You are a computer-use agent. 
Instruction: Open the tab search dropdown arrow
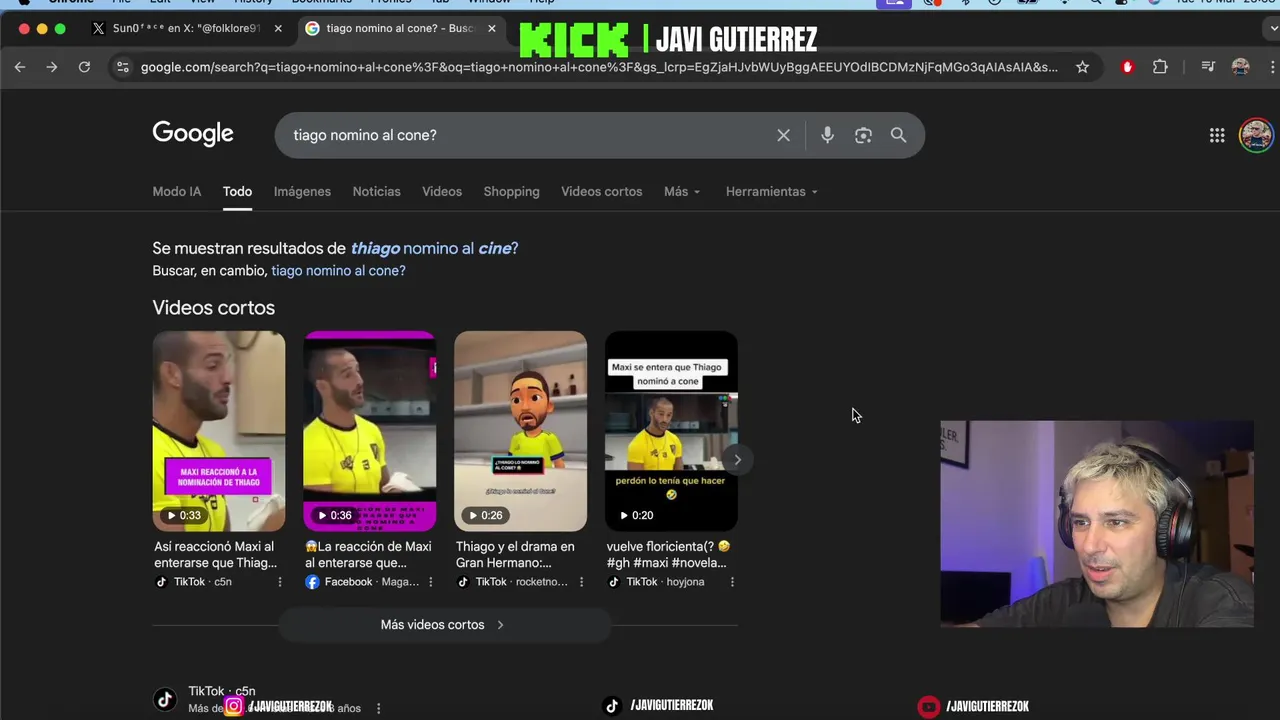(1272, 28)
